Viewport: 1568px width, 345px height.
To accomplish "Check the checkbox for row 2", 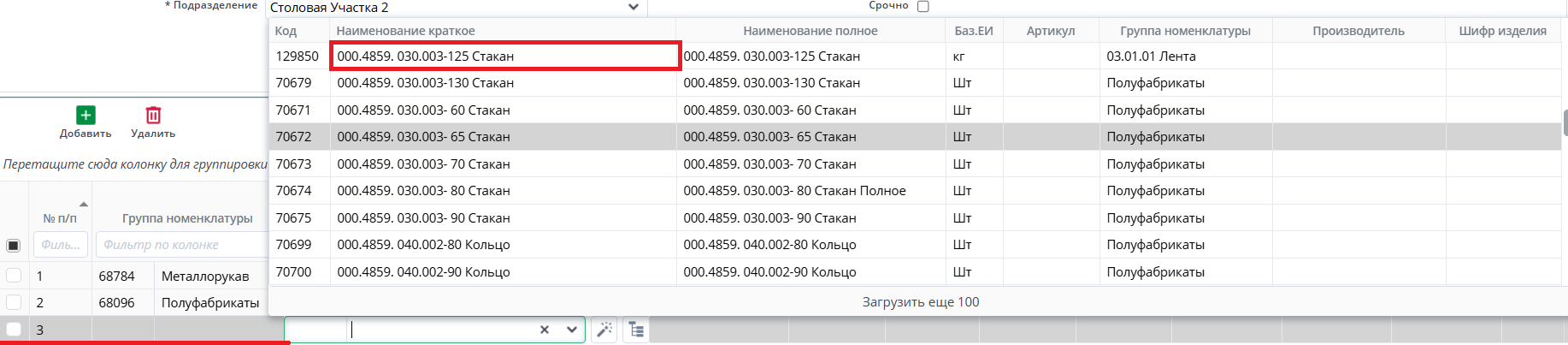I will pos(14,302).
